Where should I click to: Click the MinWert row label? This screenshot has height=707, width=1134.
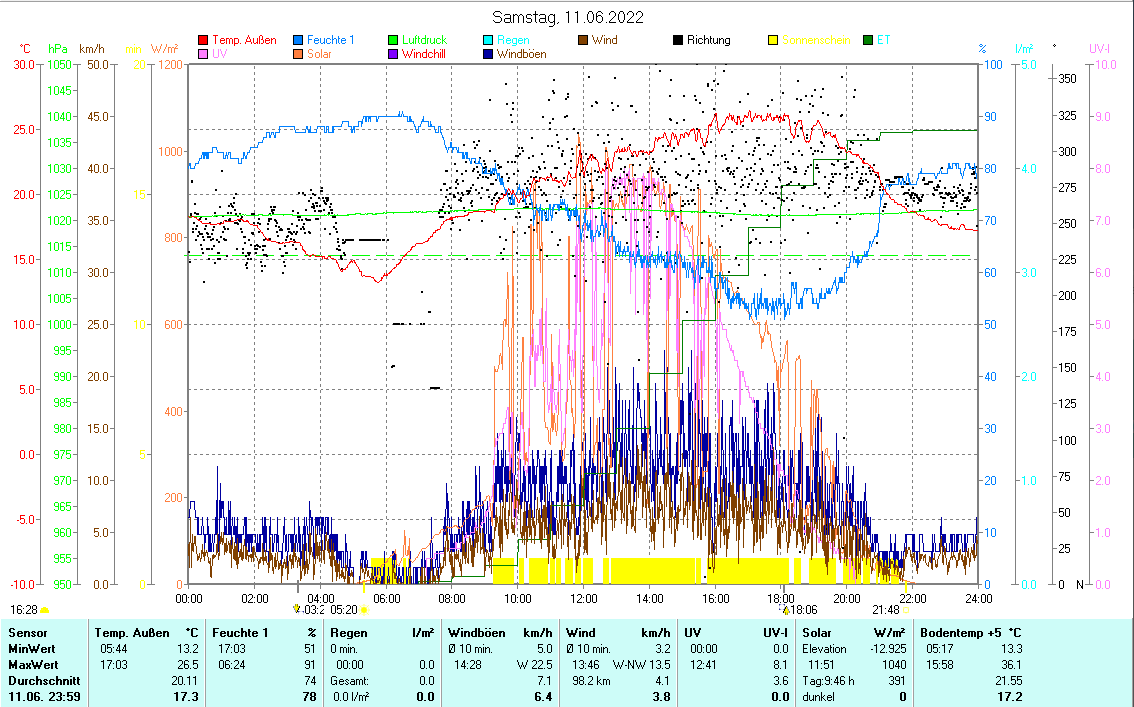32,649
